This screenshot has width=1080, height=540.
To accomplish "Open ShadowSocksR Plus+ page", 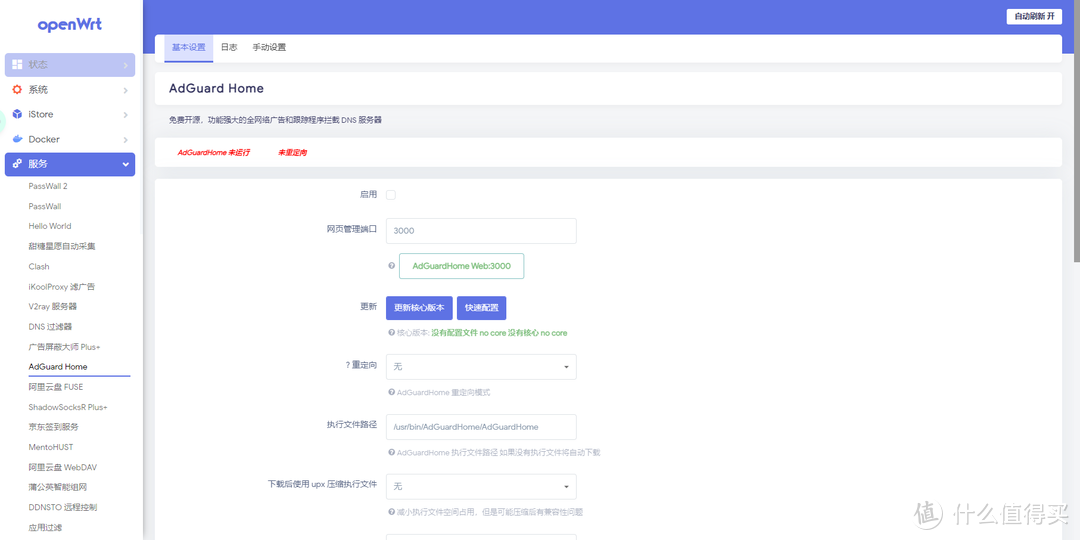I will 68,407.
